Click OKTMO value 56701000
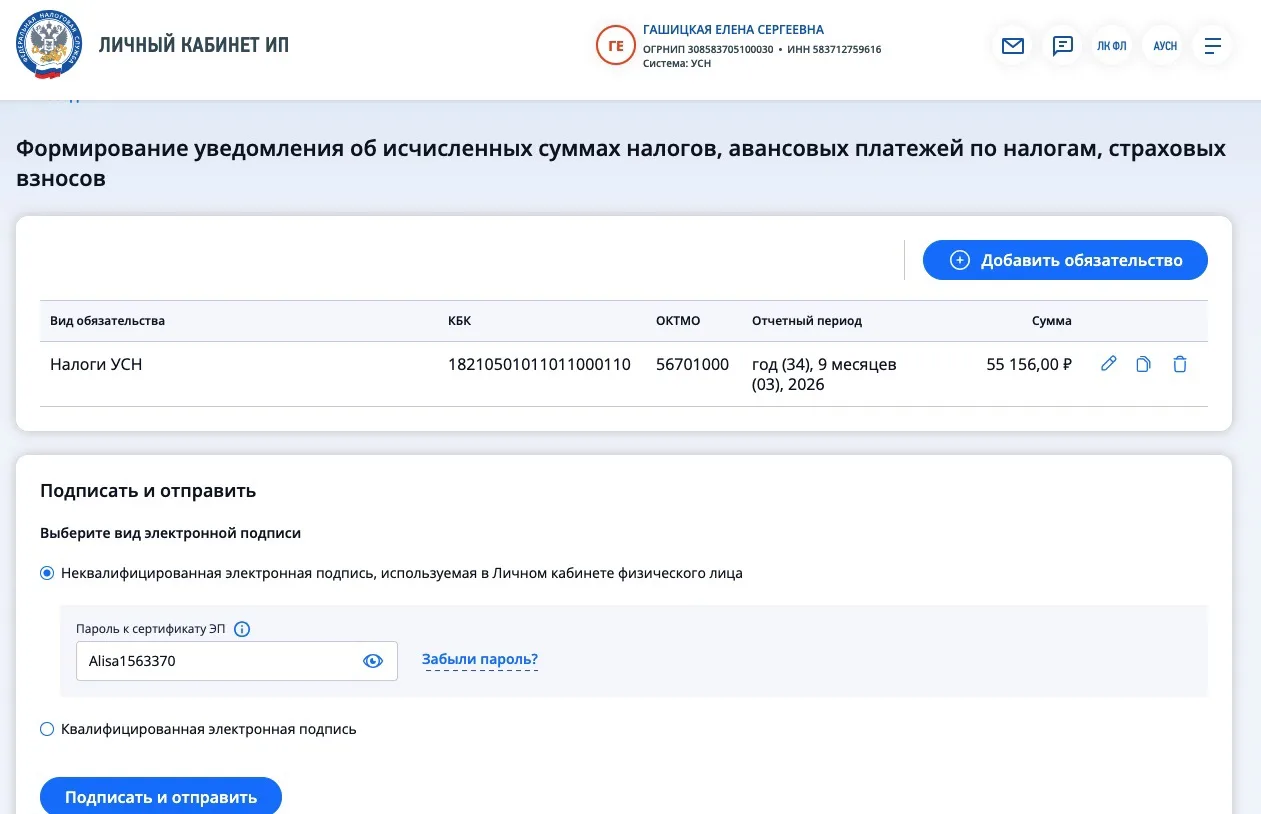The width and height of the screenshot is (1261, 814). click(692, 365)
